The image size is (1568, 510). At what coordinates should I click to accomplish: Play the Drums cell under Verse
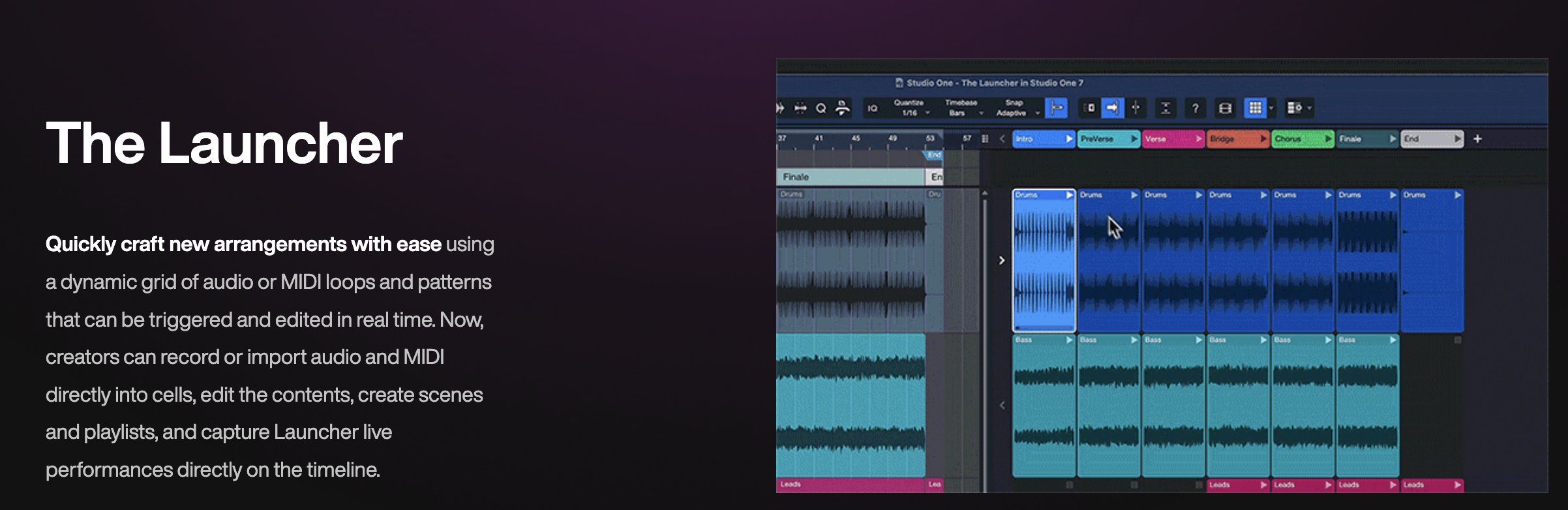(x=1198, y=195)
